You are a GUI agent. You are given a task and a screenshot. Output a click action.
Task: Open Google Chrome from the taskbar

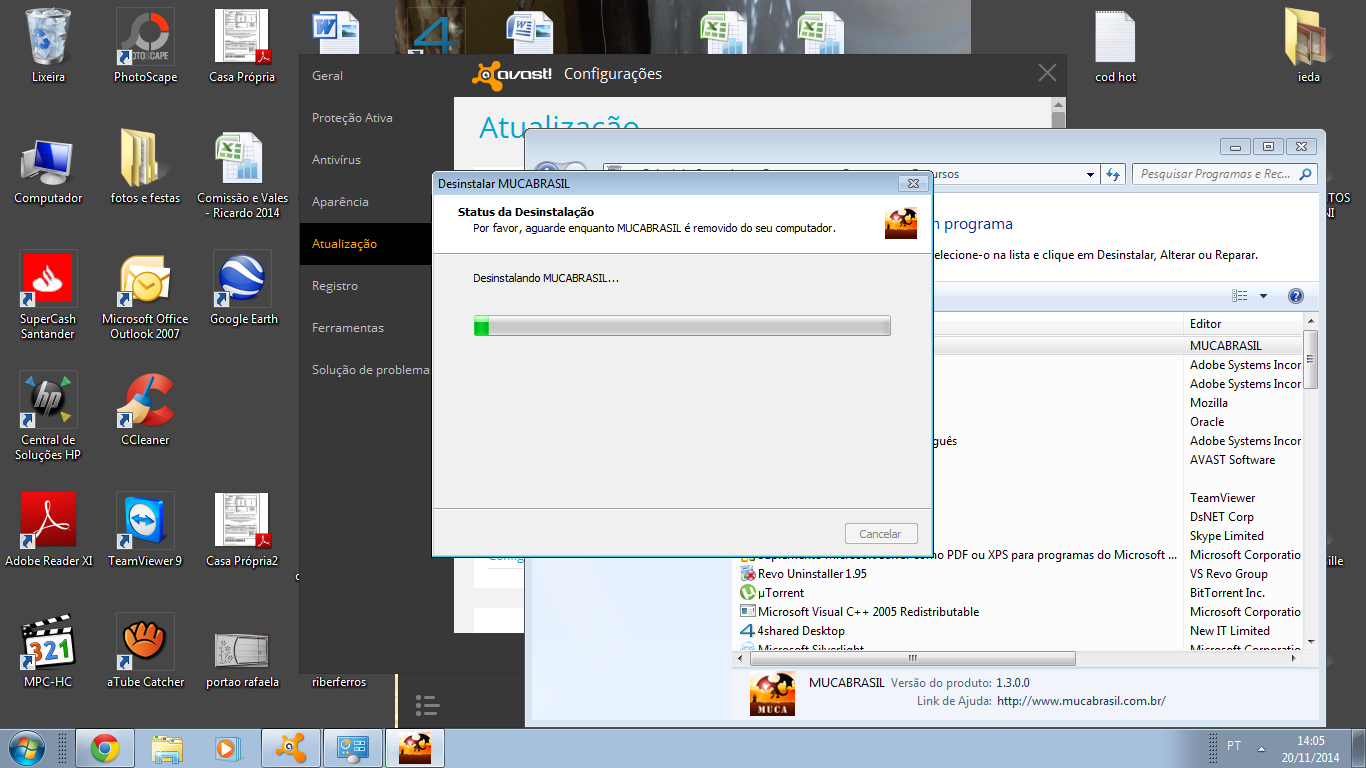coord(105,748)
